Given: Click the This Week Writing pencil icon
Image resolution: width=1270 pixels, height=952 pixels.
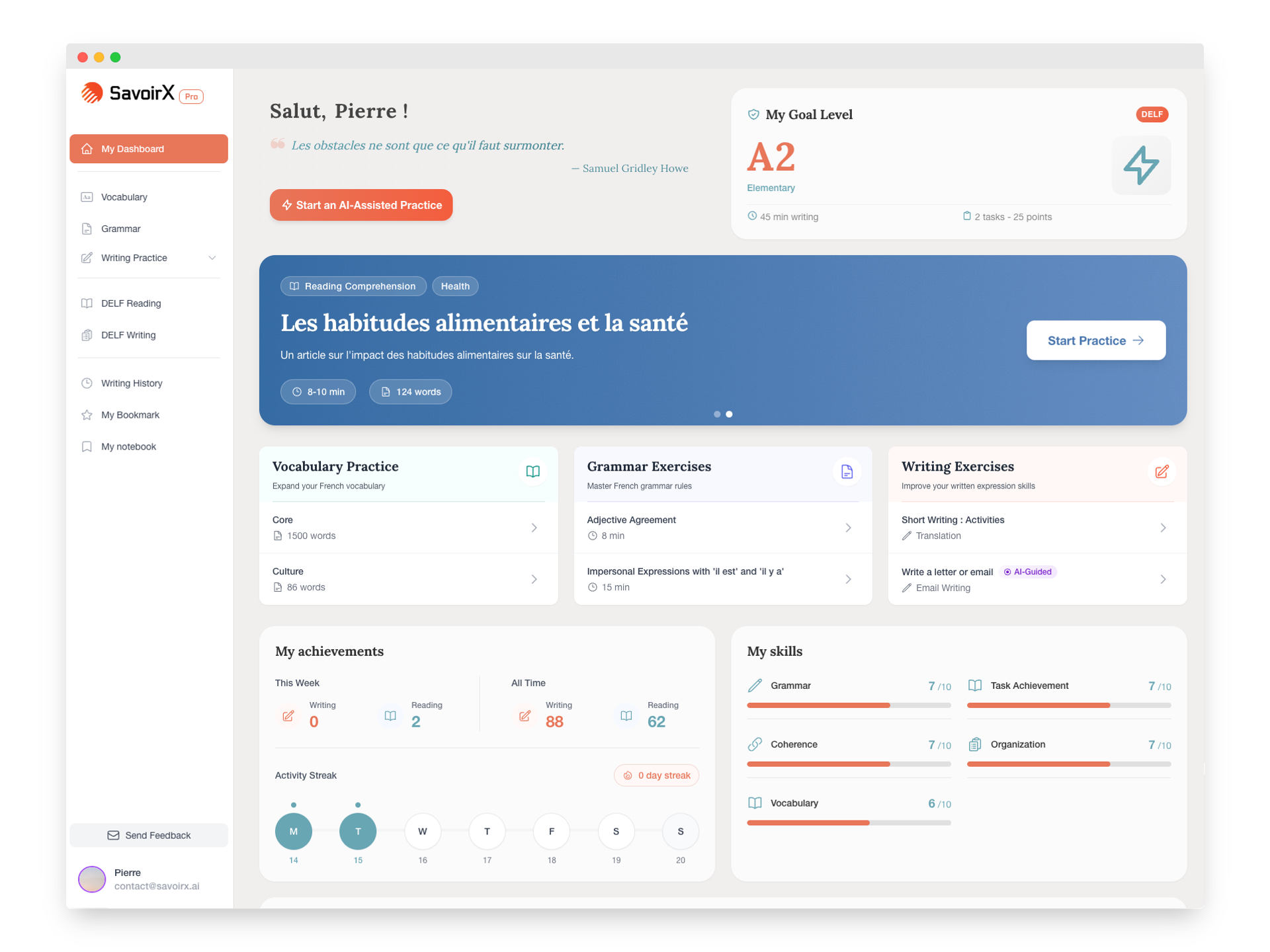Looking at the screenshot, I should [288, 716].
